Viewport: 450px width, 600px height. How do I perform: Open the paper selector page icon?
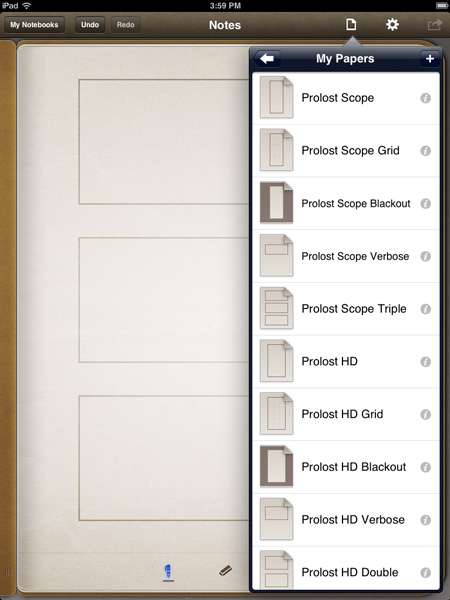pyautogui.click(x=351, y=24)
